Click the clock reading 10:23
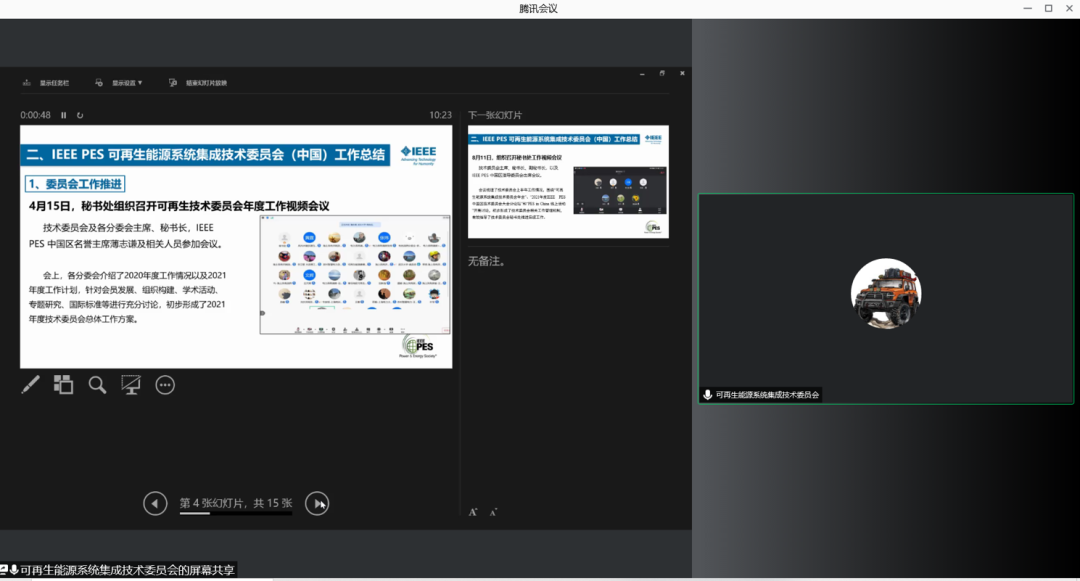The image size is (1080, 581). [x=441, y=115]
